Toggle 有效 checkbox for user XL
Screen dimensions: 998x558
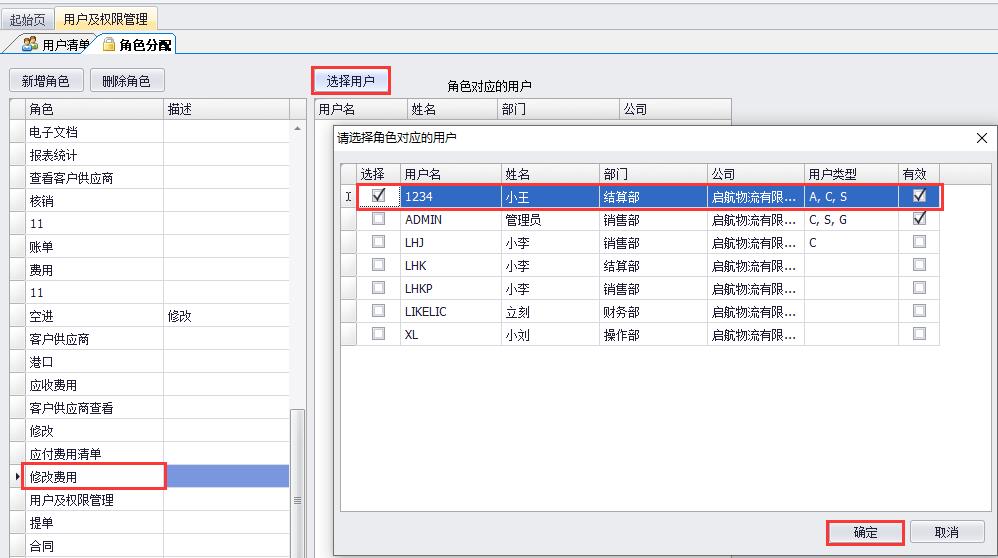(x=919, y=334)
